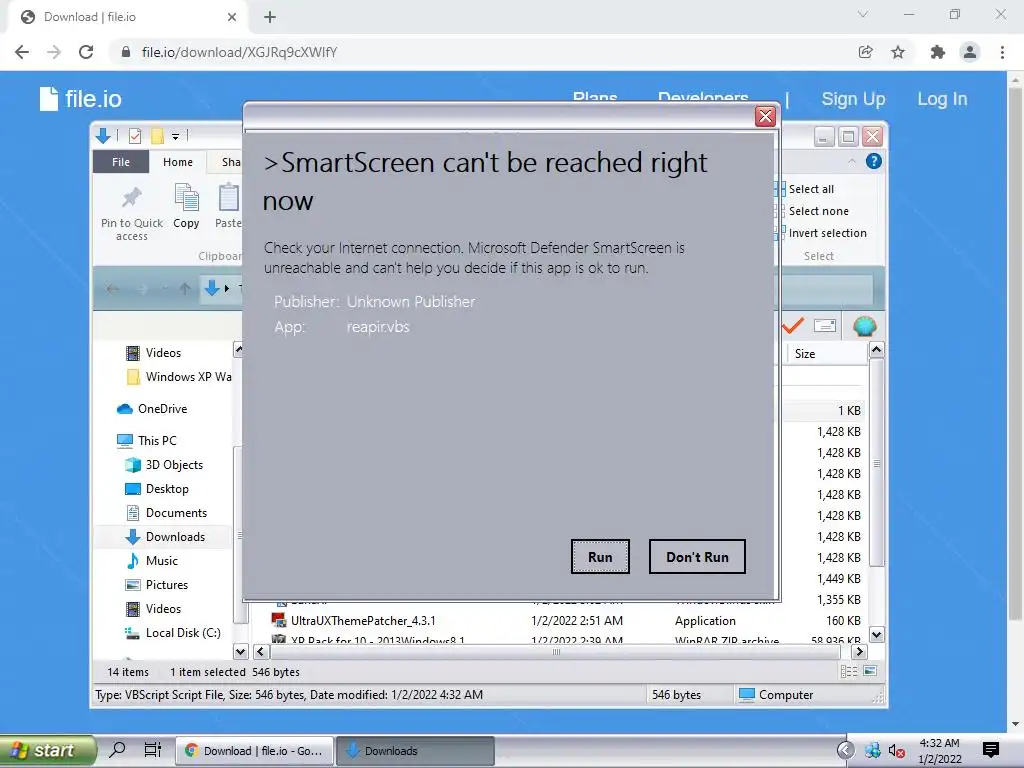Close the Download | file.io tab
Image resolution: width=1024 pixels, height=768 pixels.
(232, 17)
